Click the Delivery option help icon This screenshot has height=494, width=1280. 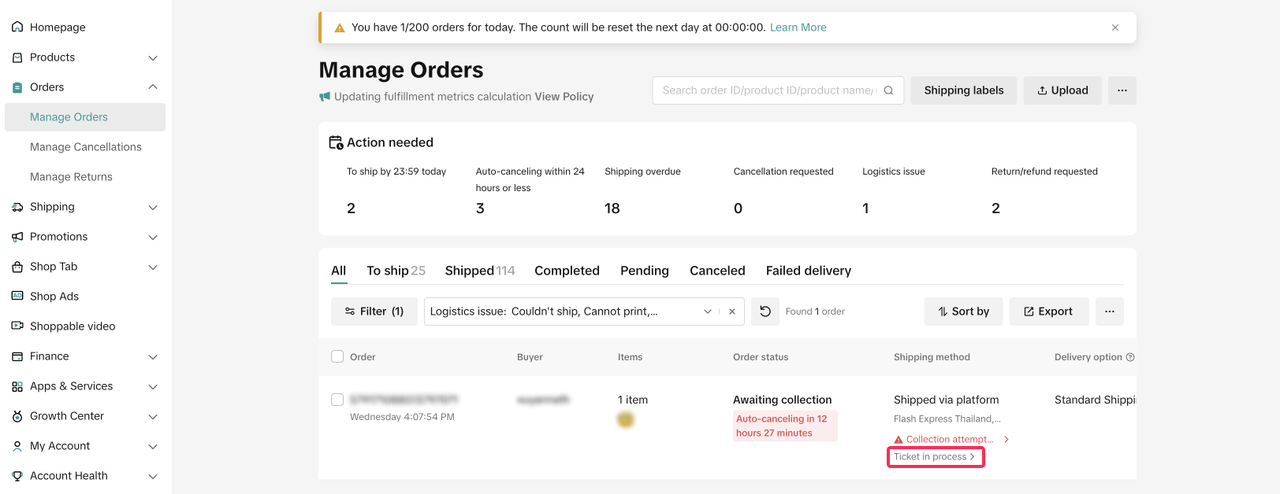coord(1130,357)
